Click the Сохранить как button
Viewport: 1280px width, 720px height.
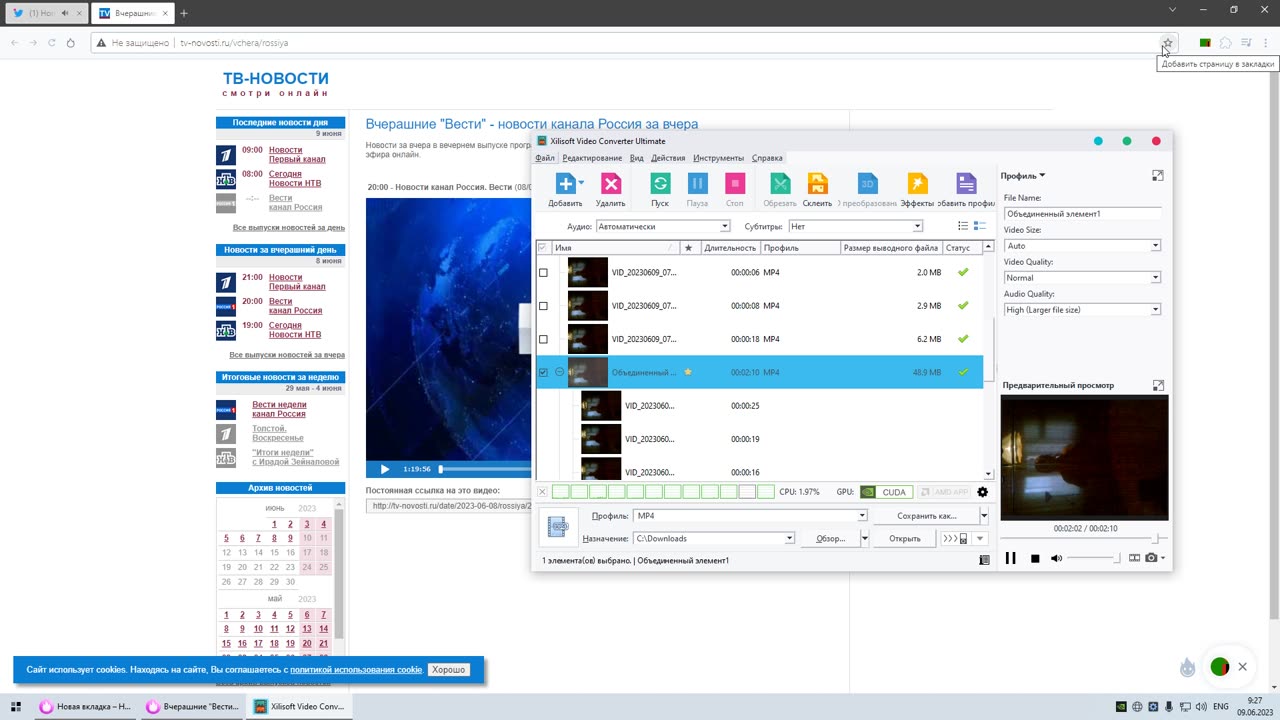click(926, 516)
